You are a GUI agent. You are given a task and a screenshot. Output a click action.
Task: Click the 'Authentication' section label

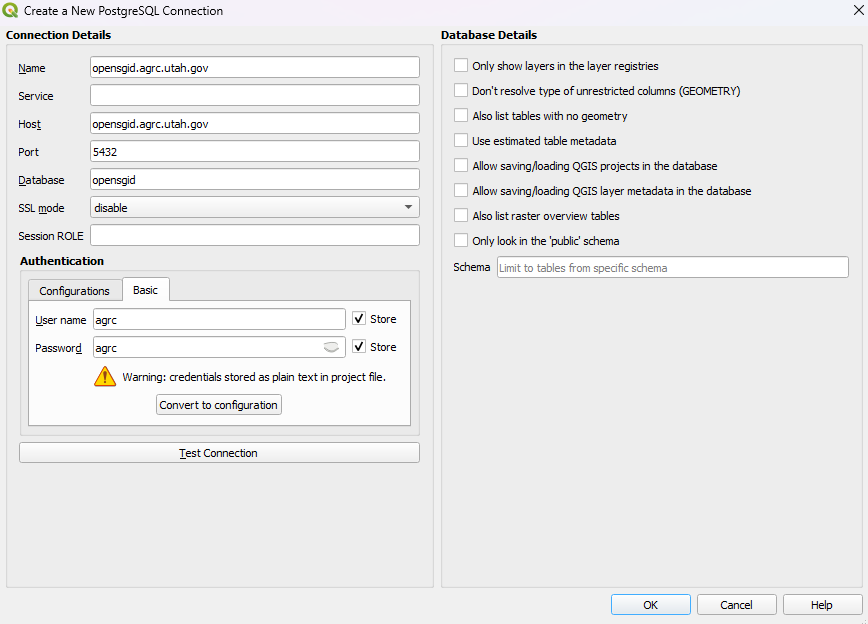coord(62,261)
